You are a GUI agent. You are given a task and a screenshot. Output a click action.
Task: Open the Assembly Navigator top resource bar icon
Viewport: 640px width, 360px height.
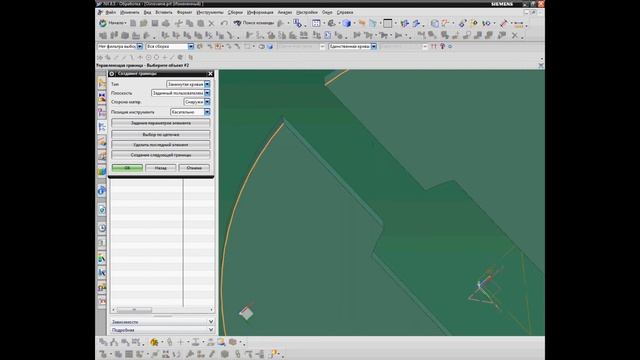point(102,83)
